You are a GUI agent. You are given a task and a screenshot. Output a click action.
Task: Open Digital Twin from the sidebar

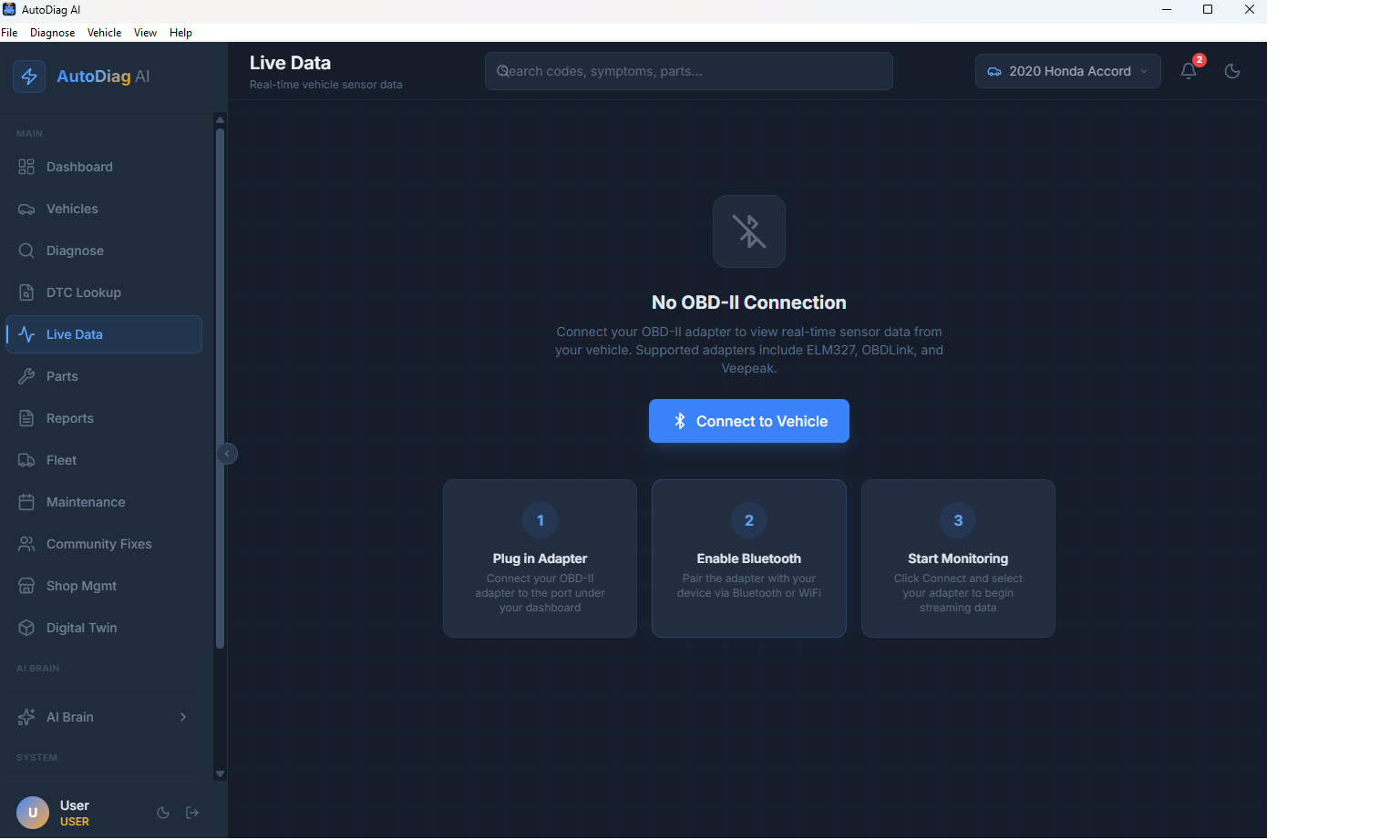pyautogui.click(x=81, y=628)
